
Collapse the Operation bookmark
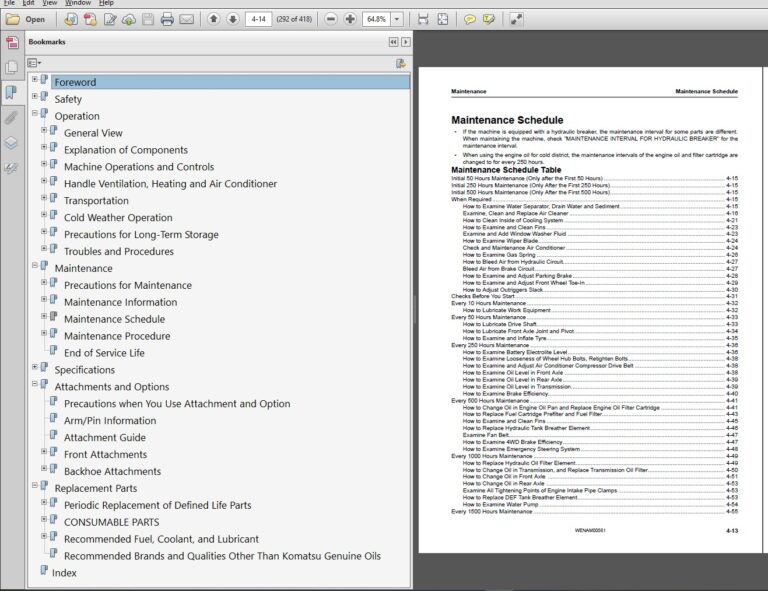pyautogui.click(x=35, y=113)
